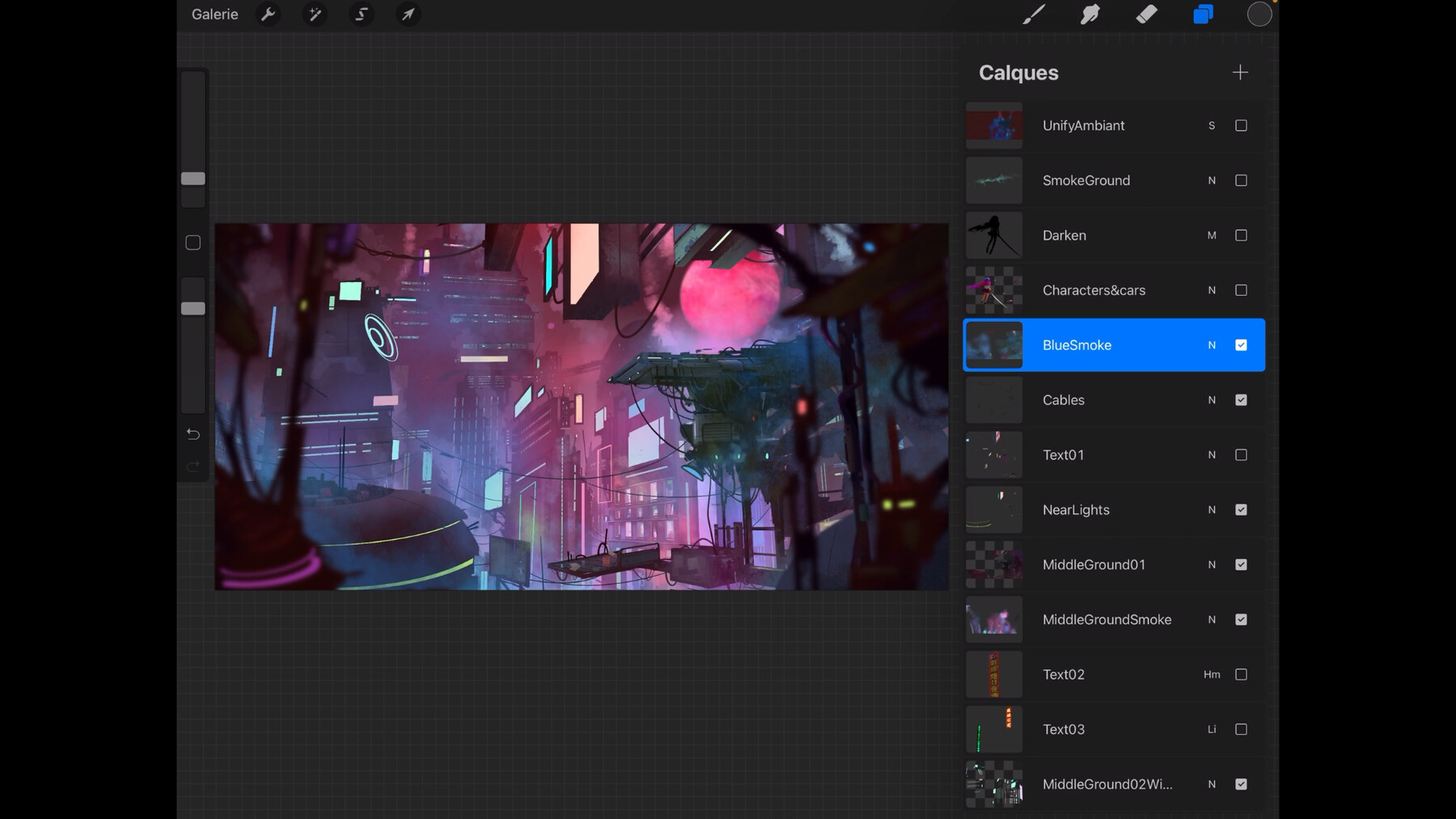Viewport: 1456px width, 819px height.
Task: Select the Text03 layer thumbnail
Action: coord(994,729)
